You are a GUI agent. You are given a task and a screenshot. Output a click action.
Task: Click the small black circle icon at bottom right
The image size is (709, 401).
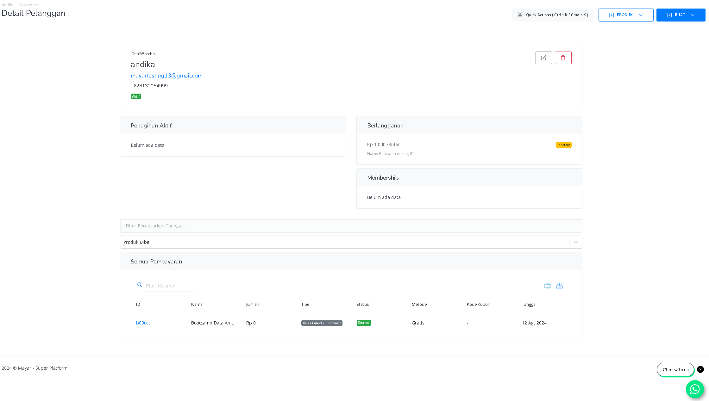click(x=700, y=369)
